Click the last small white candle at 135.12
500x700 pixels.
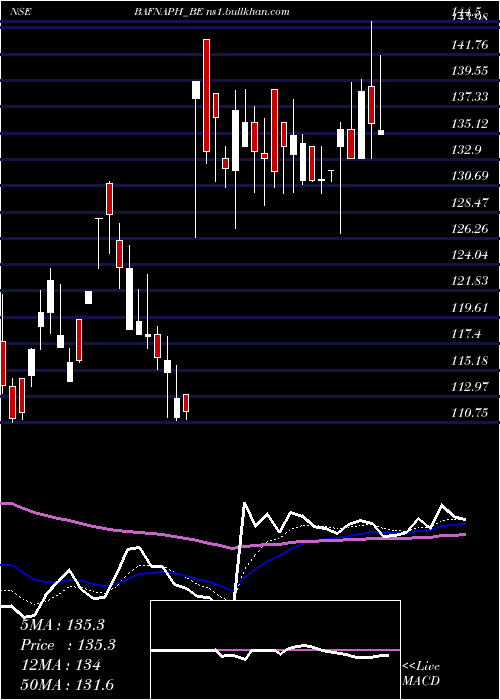pos(381,132)
